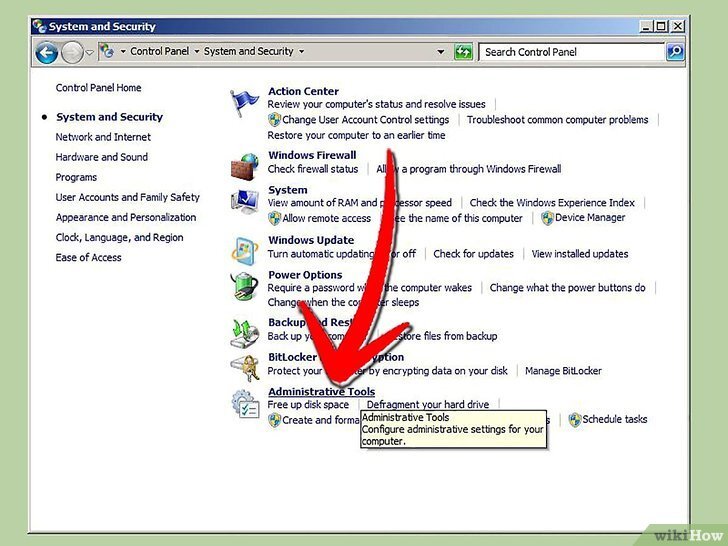The height and width of the screenshot is (546, 728).
Task: Click the Administrative Tools heading link
Action: coord(321,392)
